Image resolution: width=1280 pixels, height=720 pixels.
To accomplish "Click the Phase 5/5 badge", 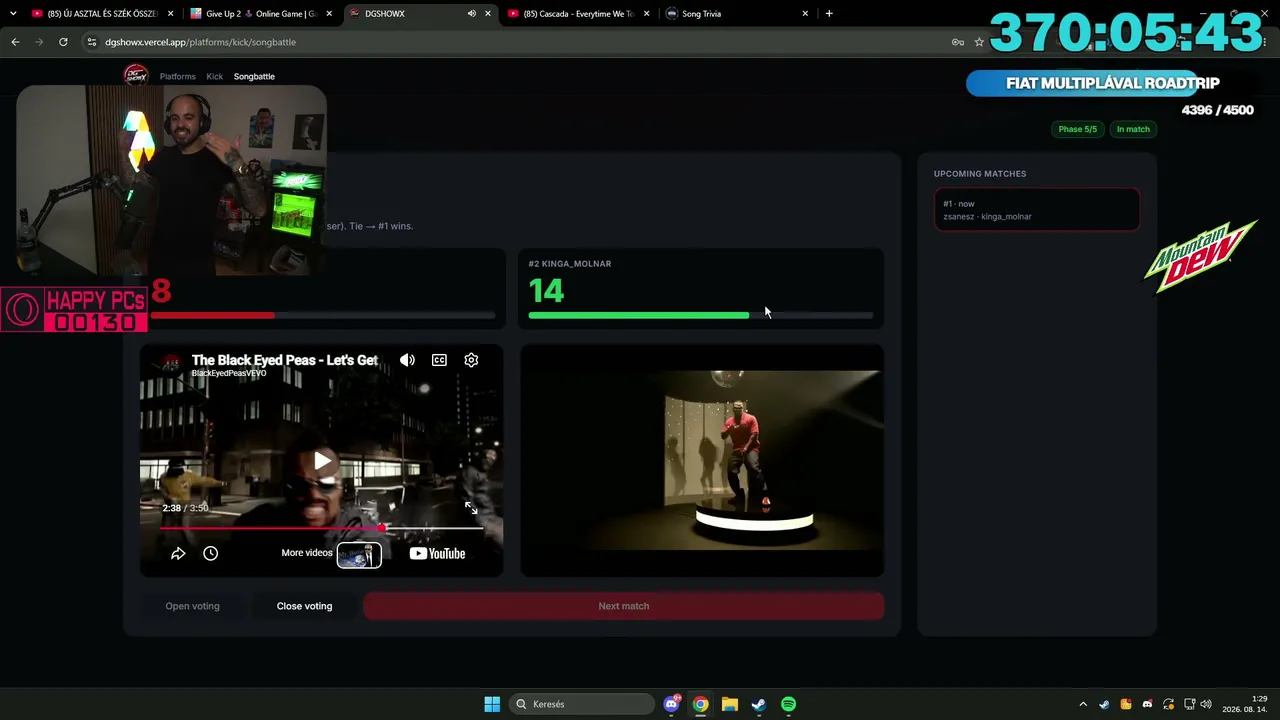I will coord(1077,129).
